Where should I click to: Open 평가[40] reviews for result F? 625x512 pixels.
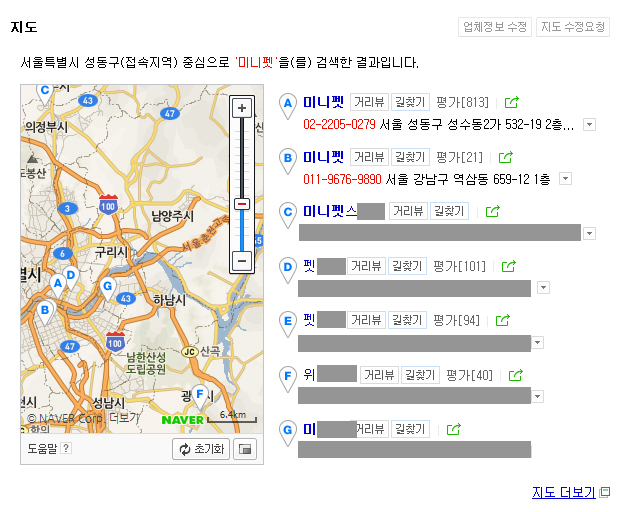[x=469, y=375]
